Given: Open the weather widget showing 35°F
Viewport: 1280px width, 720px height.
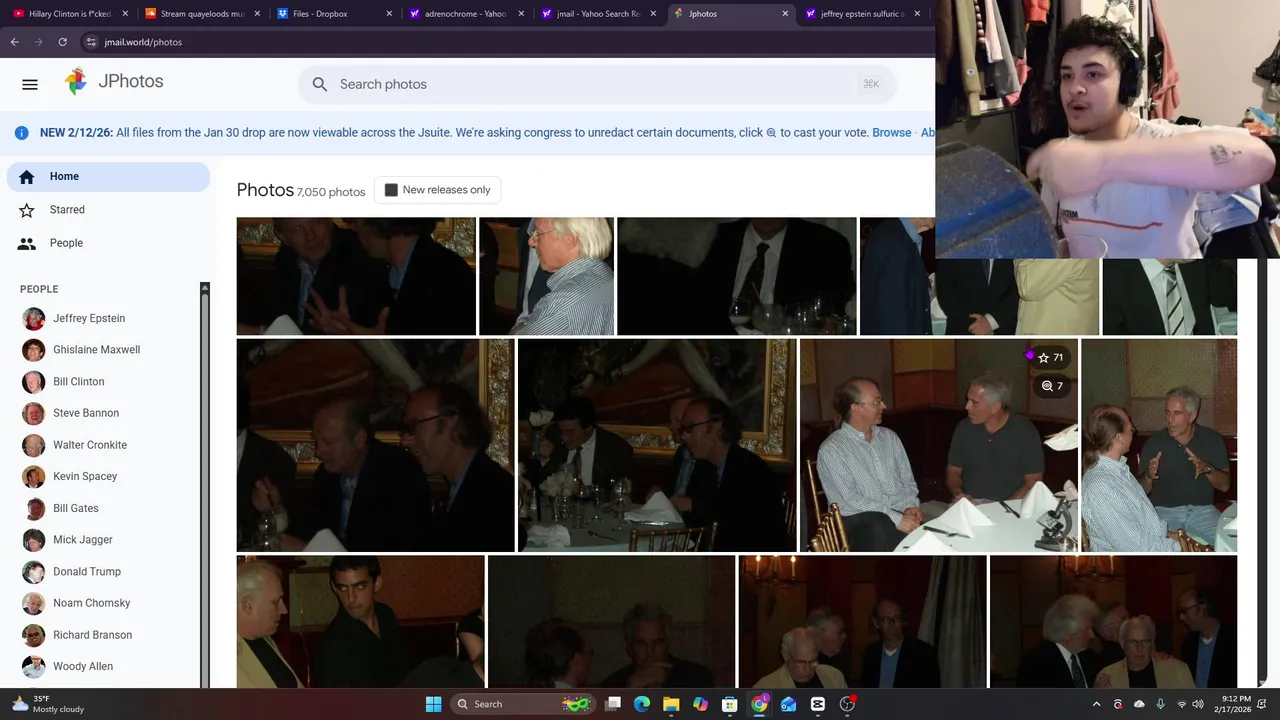Looking at the screenshot, I should pos(47,705).
